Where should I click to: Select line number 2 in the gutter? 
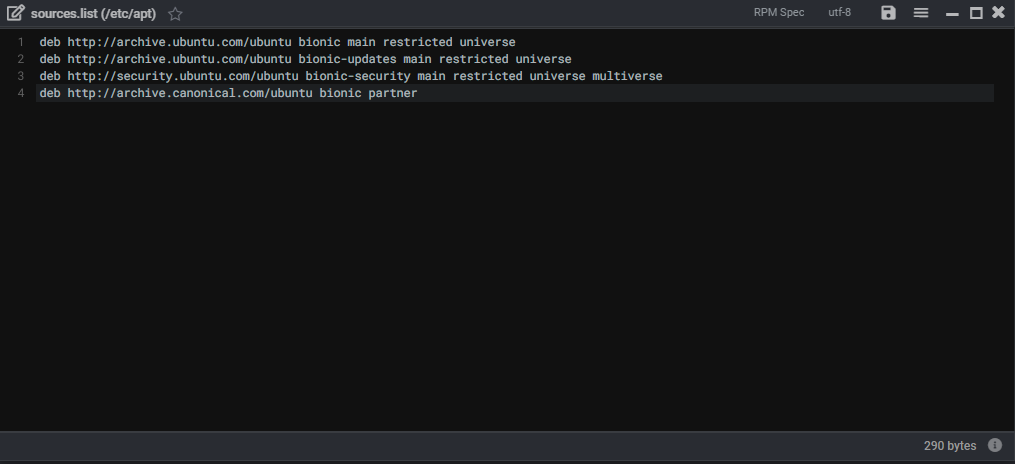point(20,59)
